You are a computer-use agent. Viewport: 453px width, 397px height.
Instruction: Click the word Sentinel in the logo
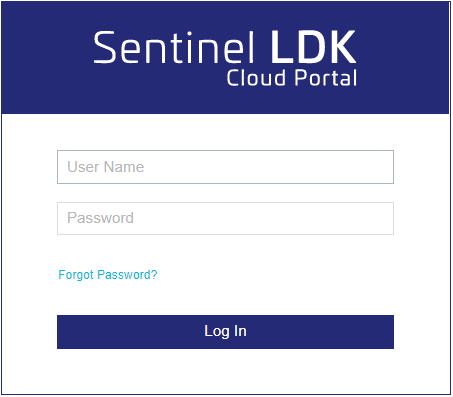(x=174, y=47)
